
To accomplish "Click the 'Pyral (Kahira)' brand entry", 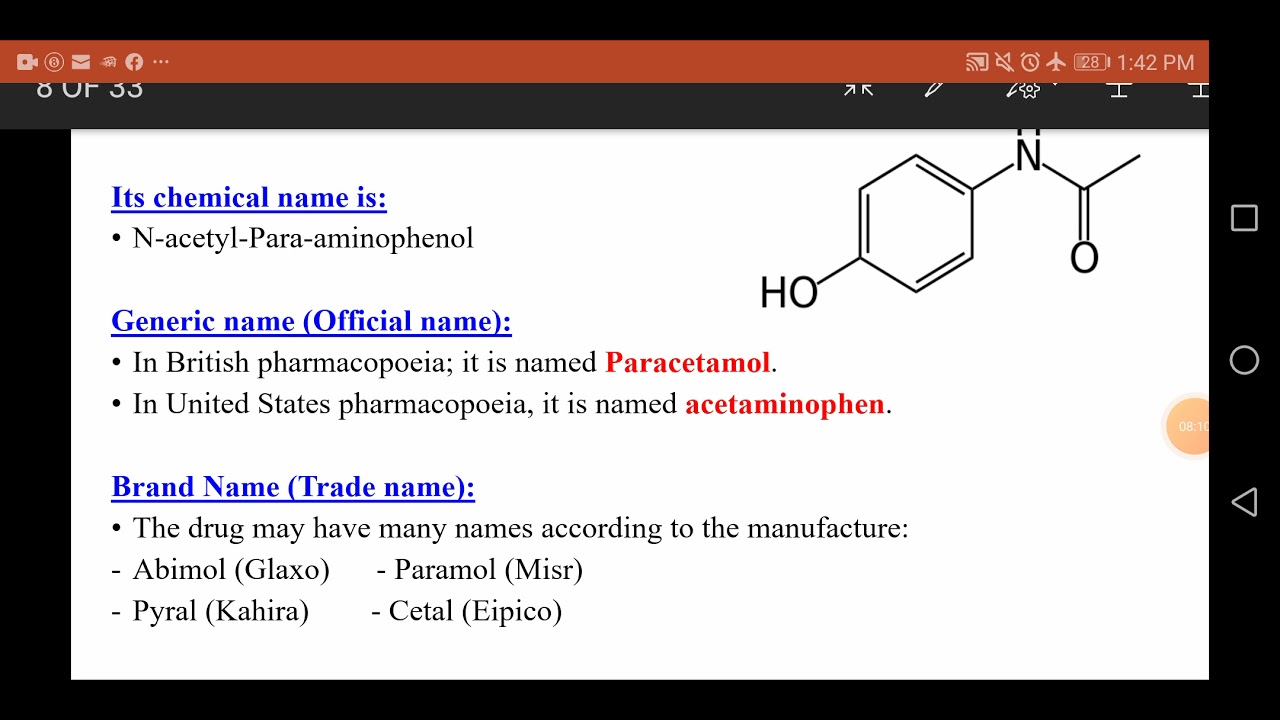I will coord(220,611).
